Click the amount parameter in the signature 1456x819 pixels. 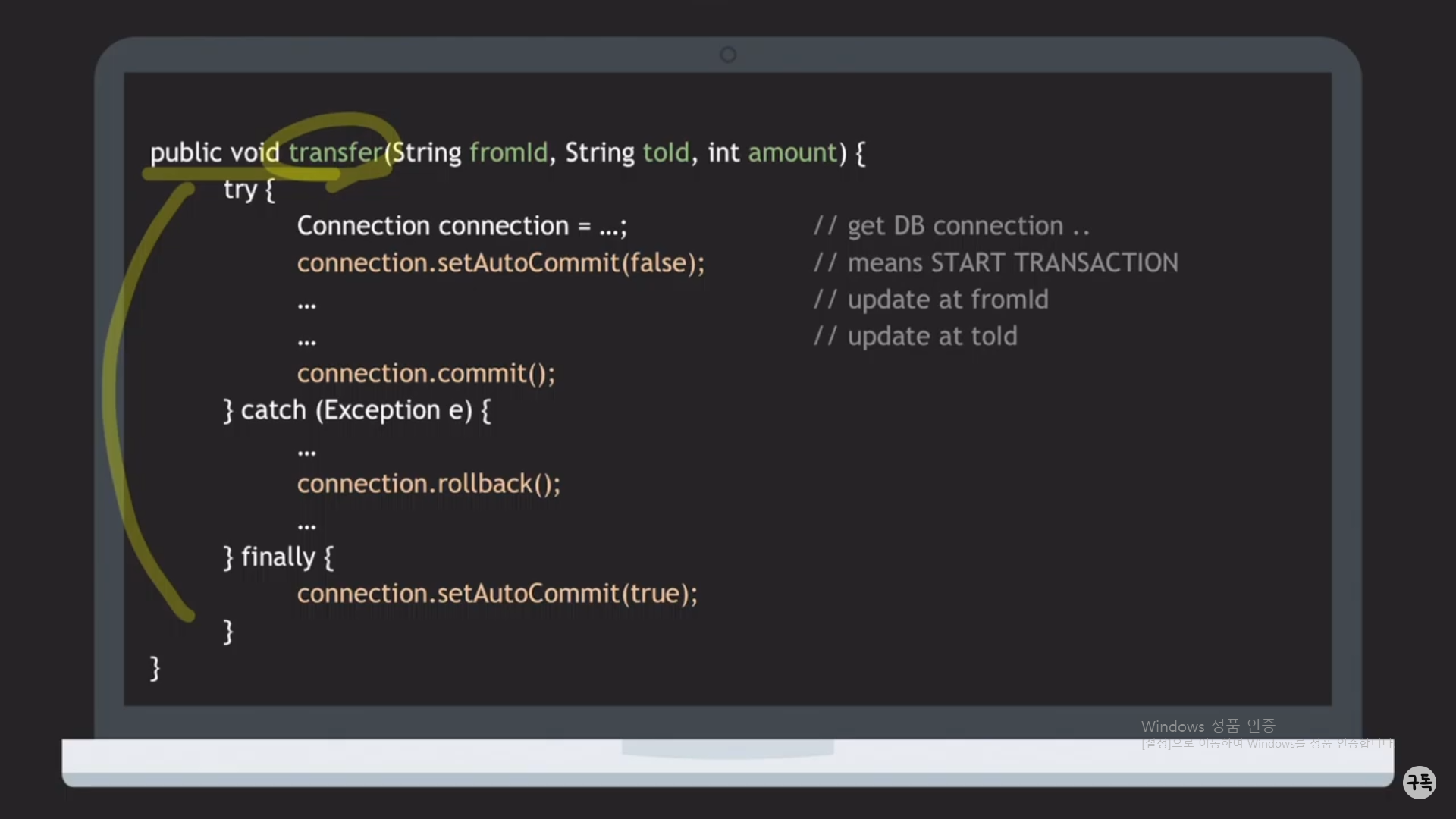792,152
